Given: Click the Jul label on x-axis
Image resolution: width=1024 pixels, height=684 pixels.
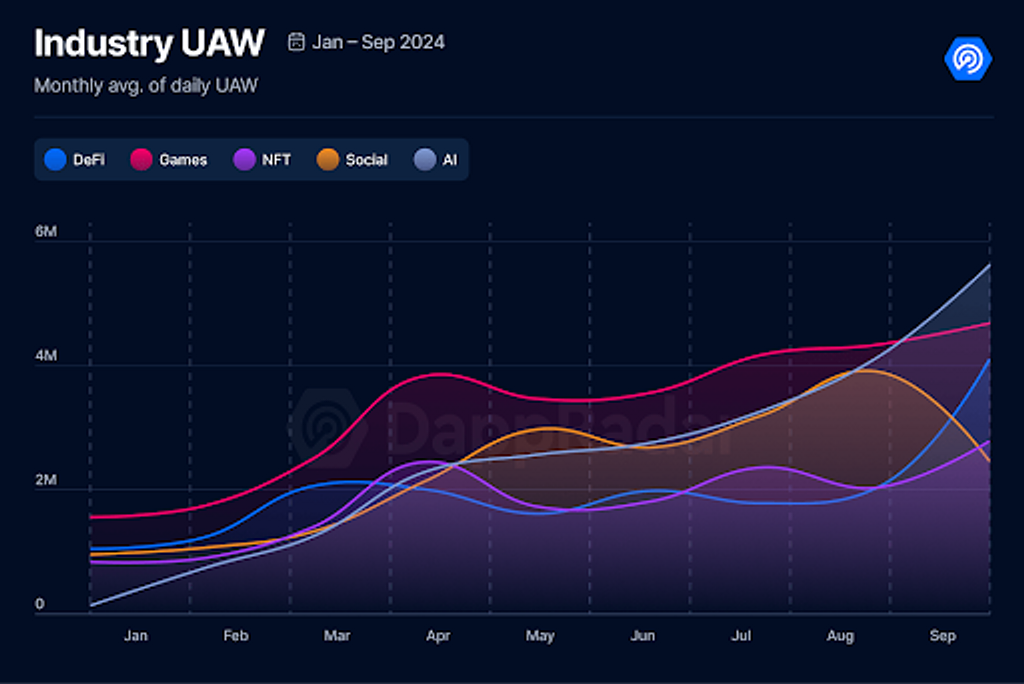Looking at the screenshot, I should point(741,636).
